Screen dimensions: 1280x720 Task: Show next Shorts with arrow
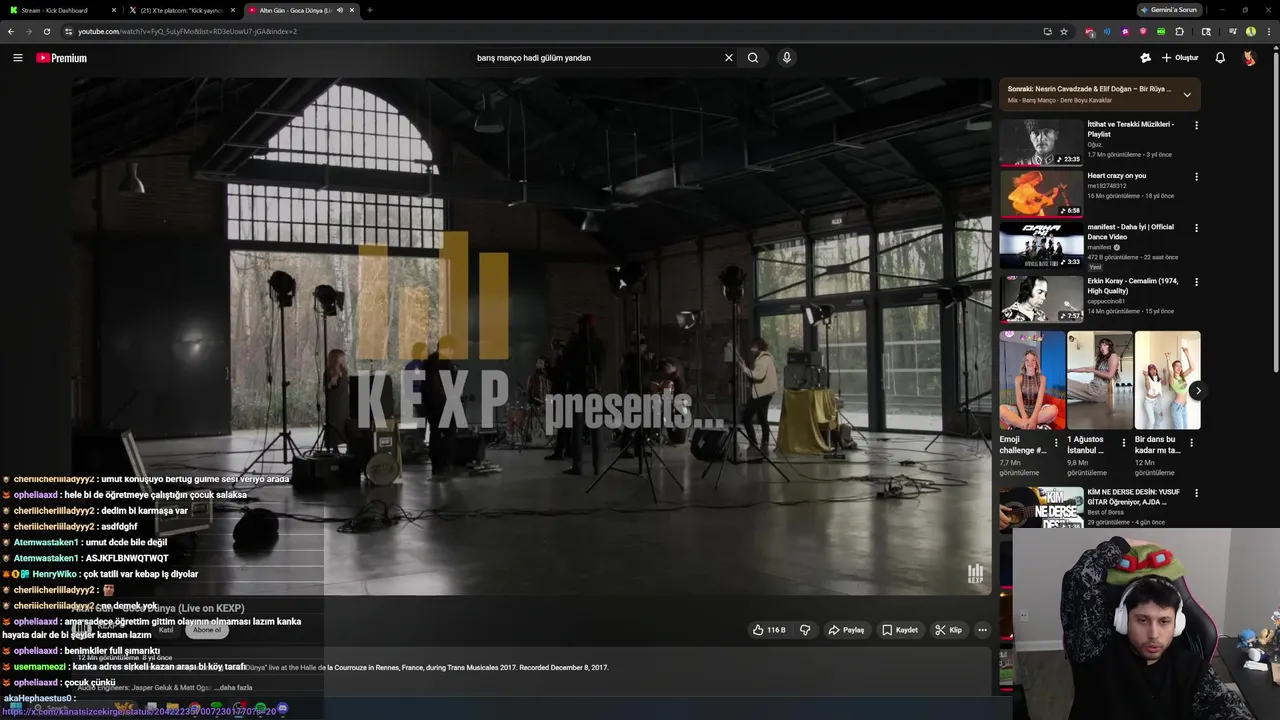[1196, 391]
